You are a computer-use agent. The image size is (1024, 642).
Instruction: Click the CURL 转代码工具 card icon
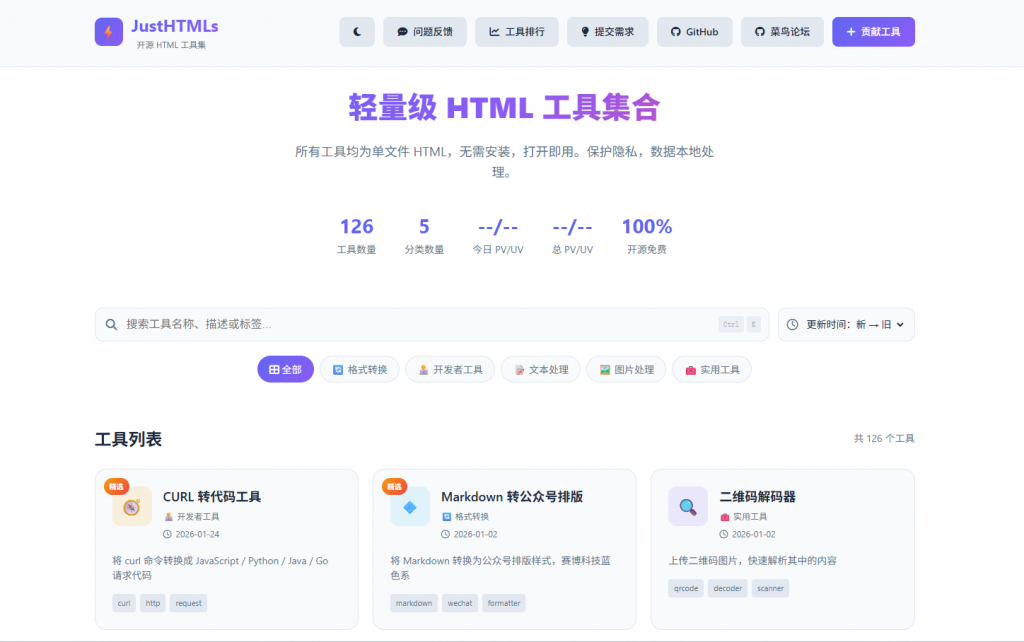click(132, 506)
